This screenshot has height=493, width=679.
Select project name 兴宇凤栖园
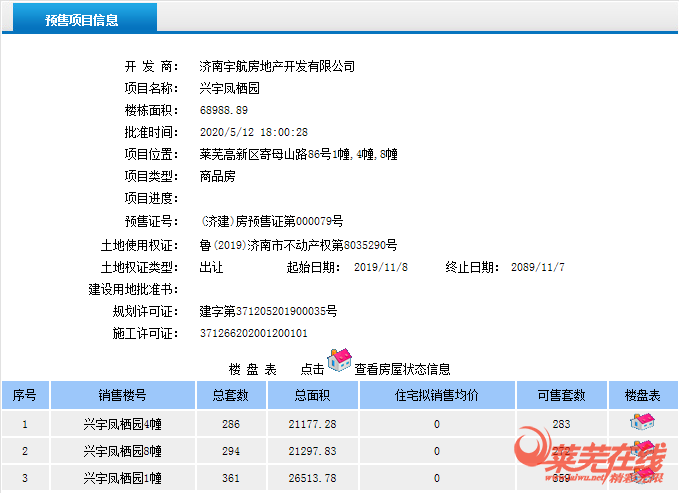pos(230,88)
